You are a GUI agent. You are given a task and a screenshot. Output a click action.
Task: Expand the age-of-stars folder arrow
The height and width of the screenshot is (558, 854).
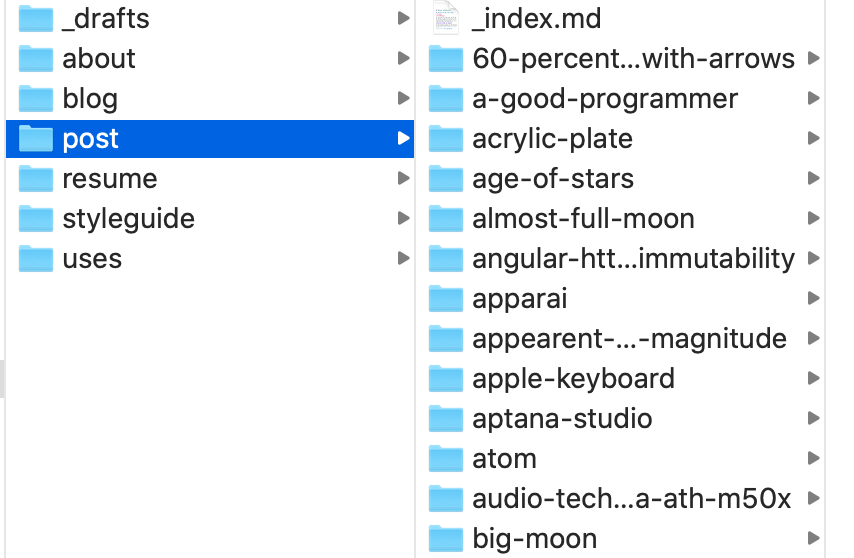[814, 178]
